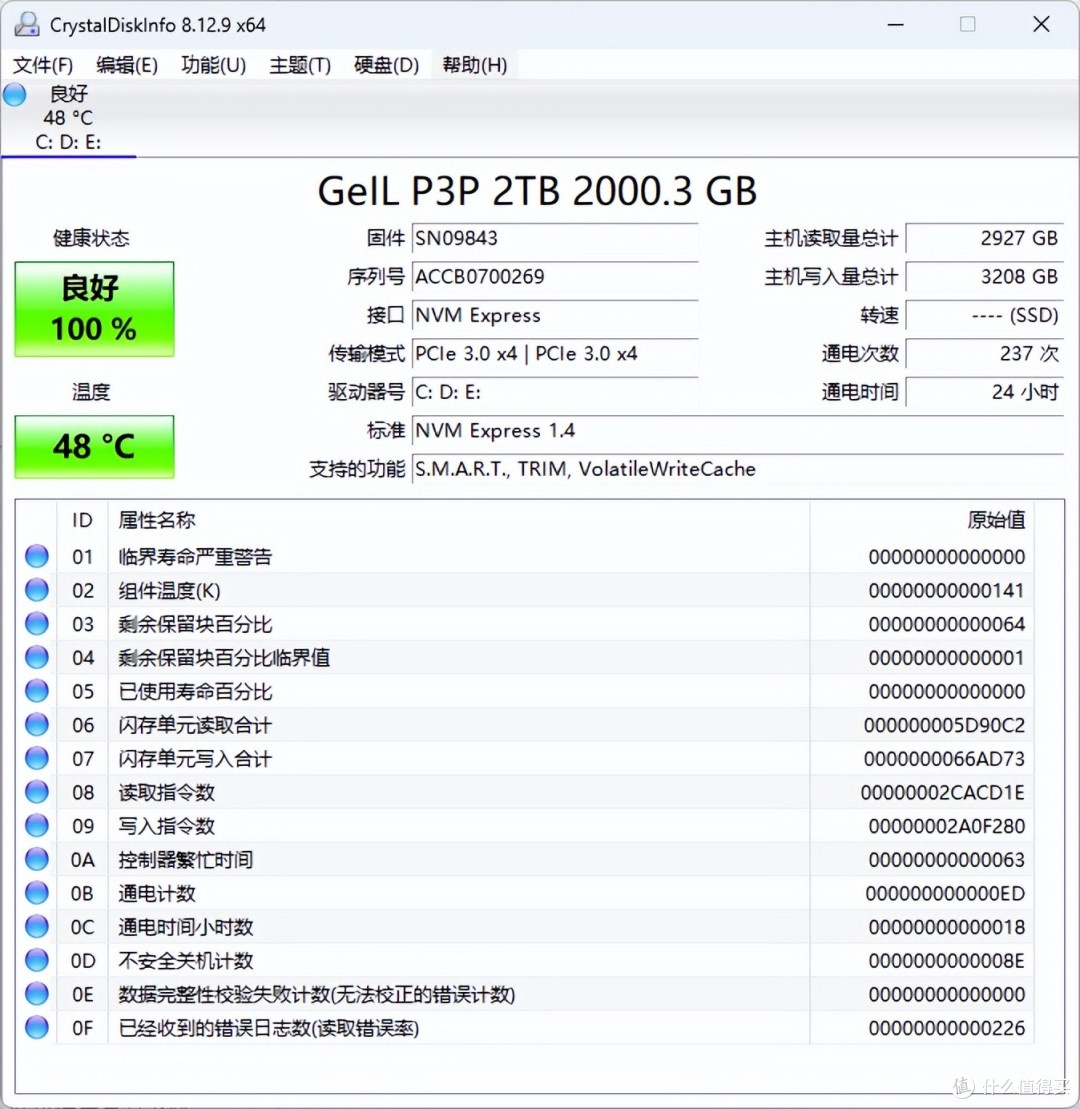Click the status icon for attribute 0F

pyautogui.click(x=37, y=1028)
